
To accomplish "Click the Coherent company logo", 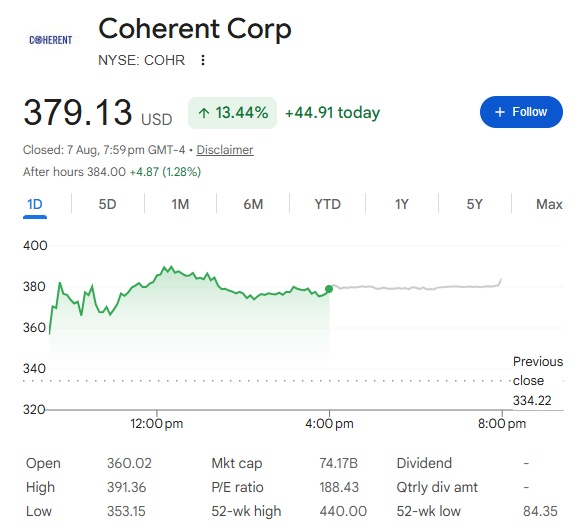I will coord(51,40).
